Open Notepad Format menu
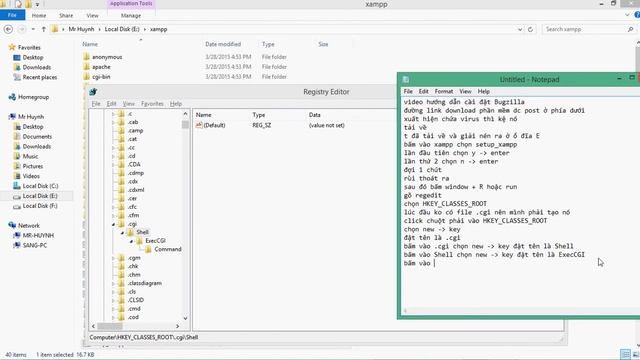Screen dimensions: 640x360 444,91
